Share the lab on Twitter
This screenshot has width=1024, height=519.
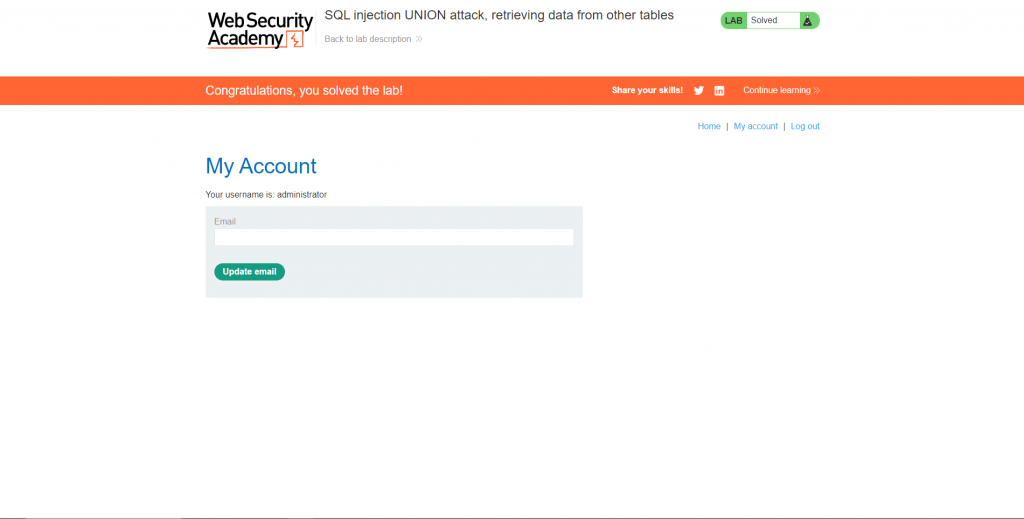(699, 91)
